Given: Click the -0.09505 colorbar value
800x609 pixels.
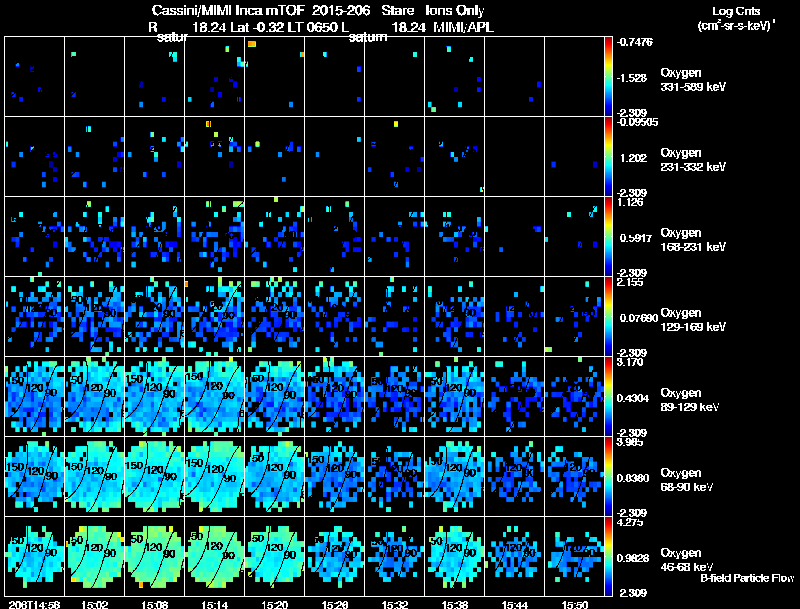Looking at the screenshot, I should [637, 122].
